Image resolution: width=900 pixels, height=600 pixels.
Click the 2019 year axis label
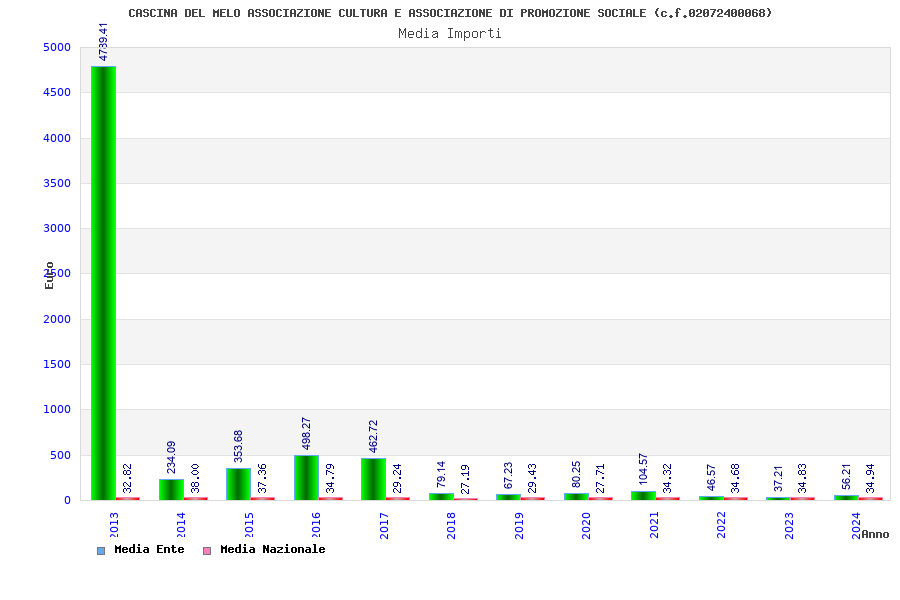[519, 525]
